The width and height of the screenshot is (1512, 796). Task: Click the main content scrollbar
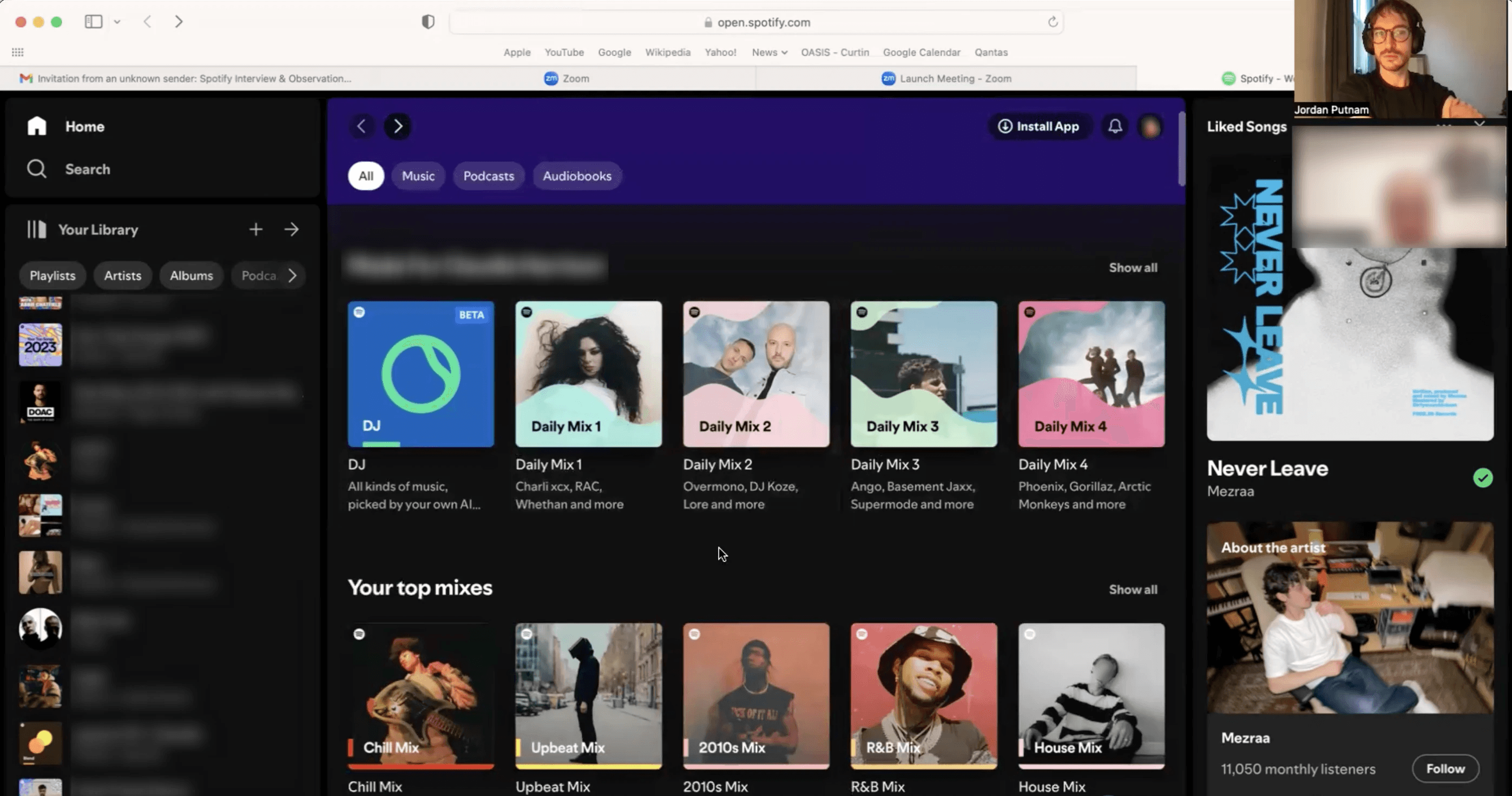1181,149
